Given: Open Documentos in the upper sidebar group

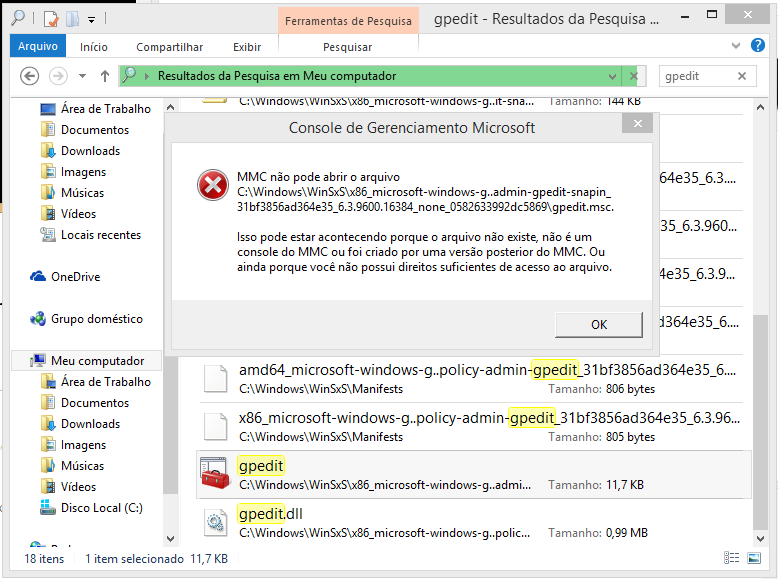Looking at the screenshot, I should (x=95, y=130).
